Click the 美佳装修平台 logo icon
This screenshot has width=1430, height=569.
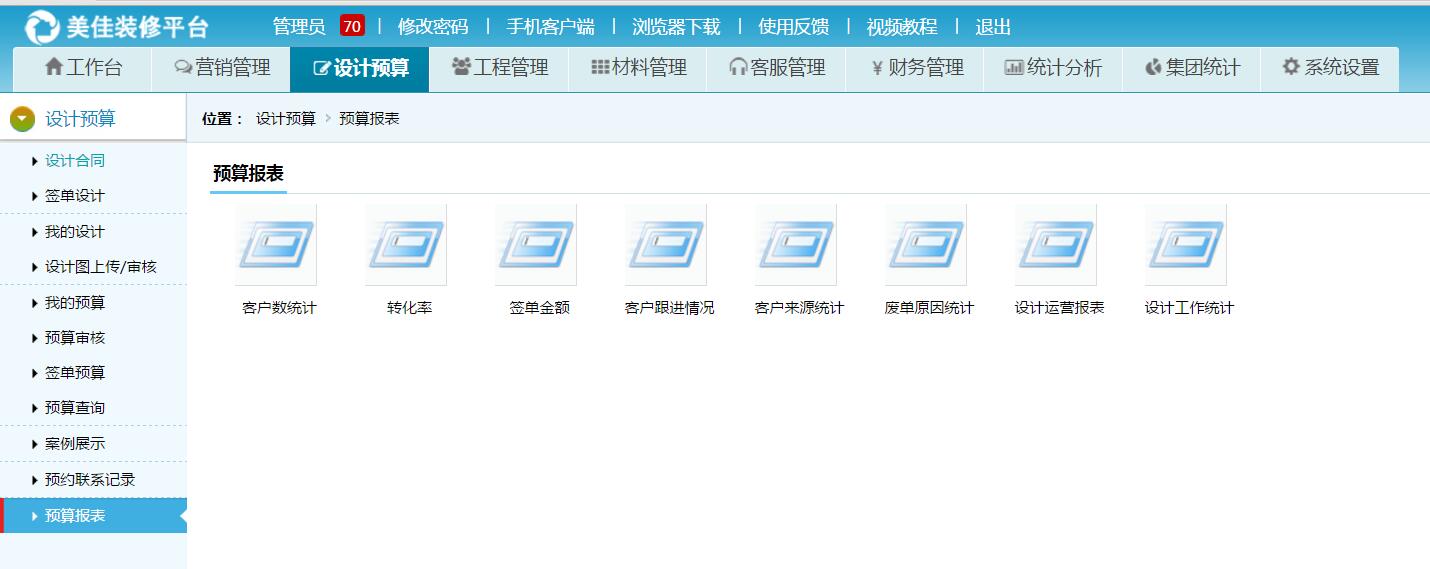tap(42, 27)
